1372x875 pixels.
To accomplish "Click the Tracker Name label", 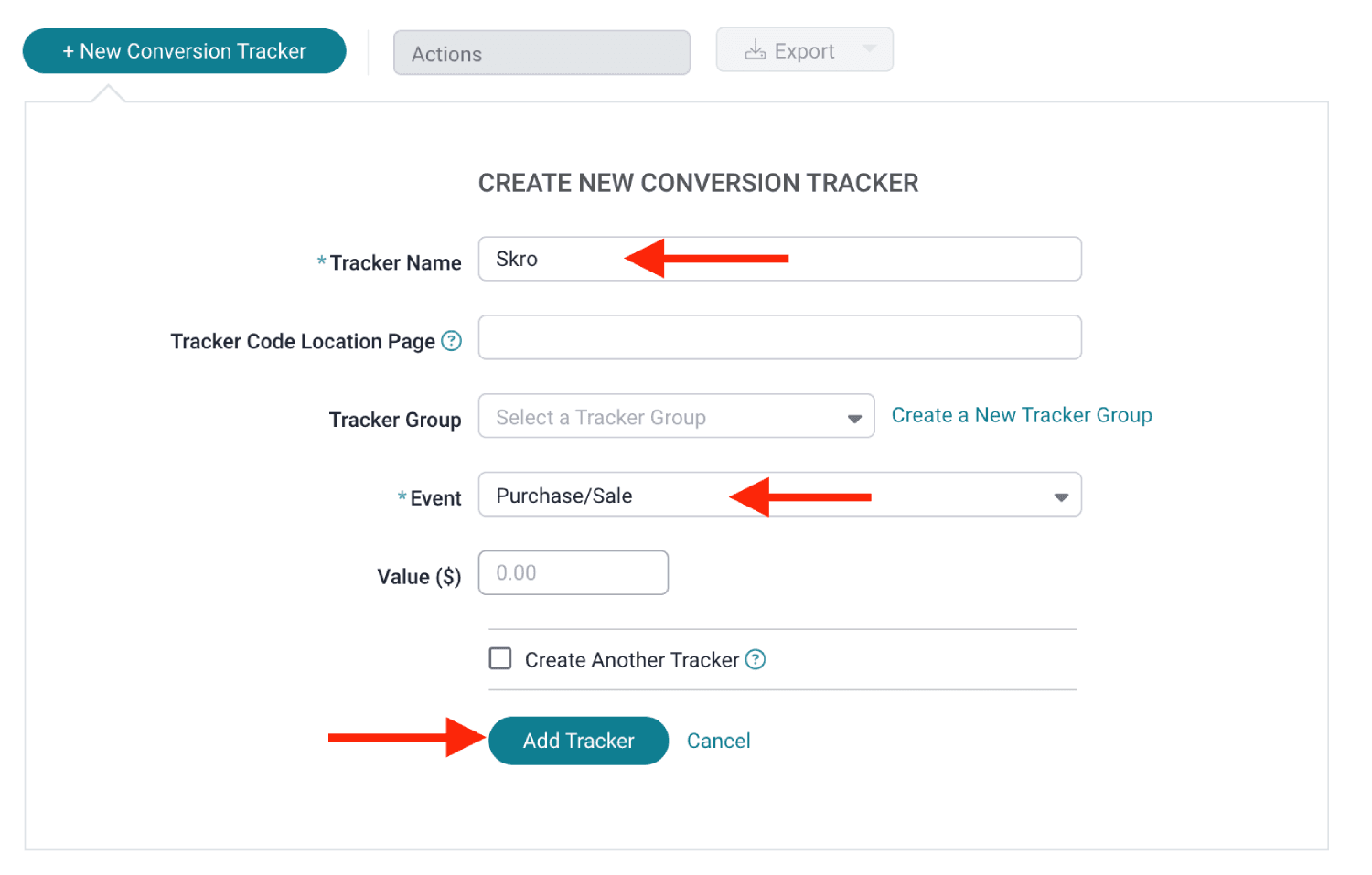I will click(x=395, y=263).
